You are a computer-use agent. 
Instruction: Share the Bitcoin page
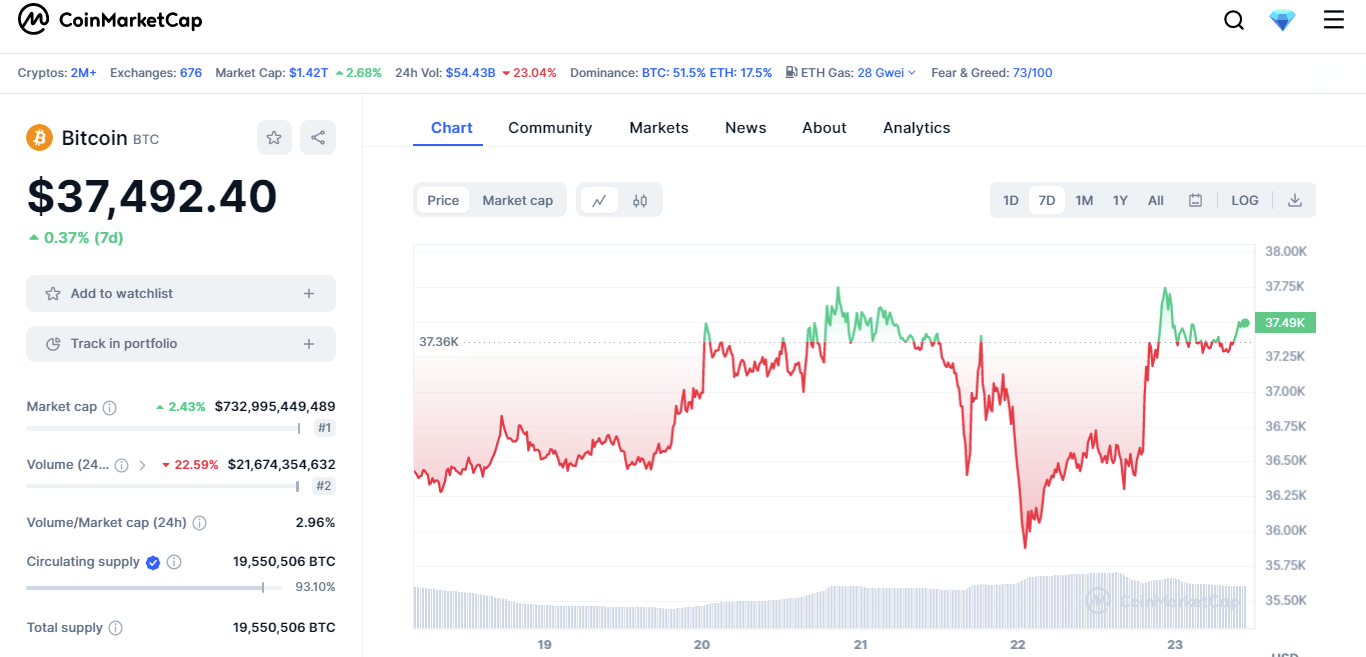318,138
